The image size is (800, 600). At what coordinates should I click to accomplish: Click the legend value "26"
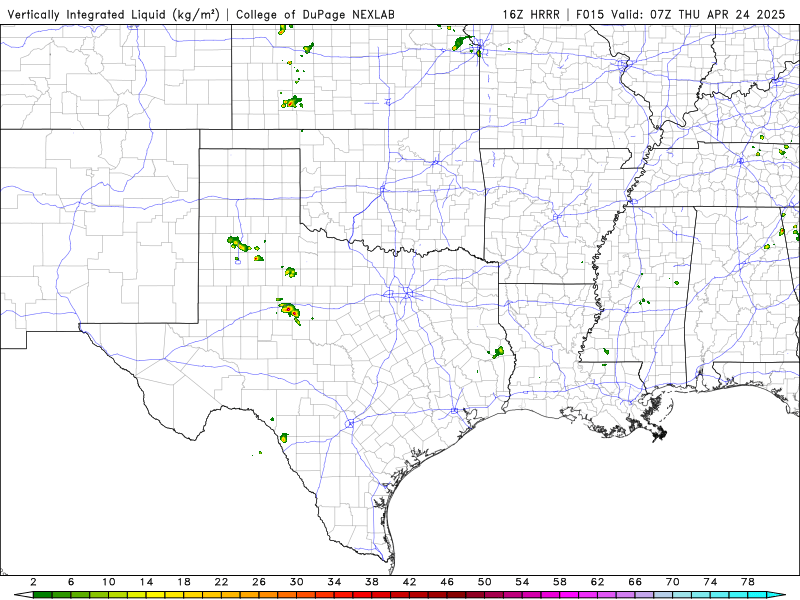[259, 582]
